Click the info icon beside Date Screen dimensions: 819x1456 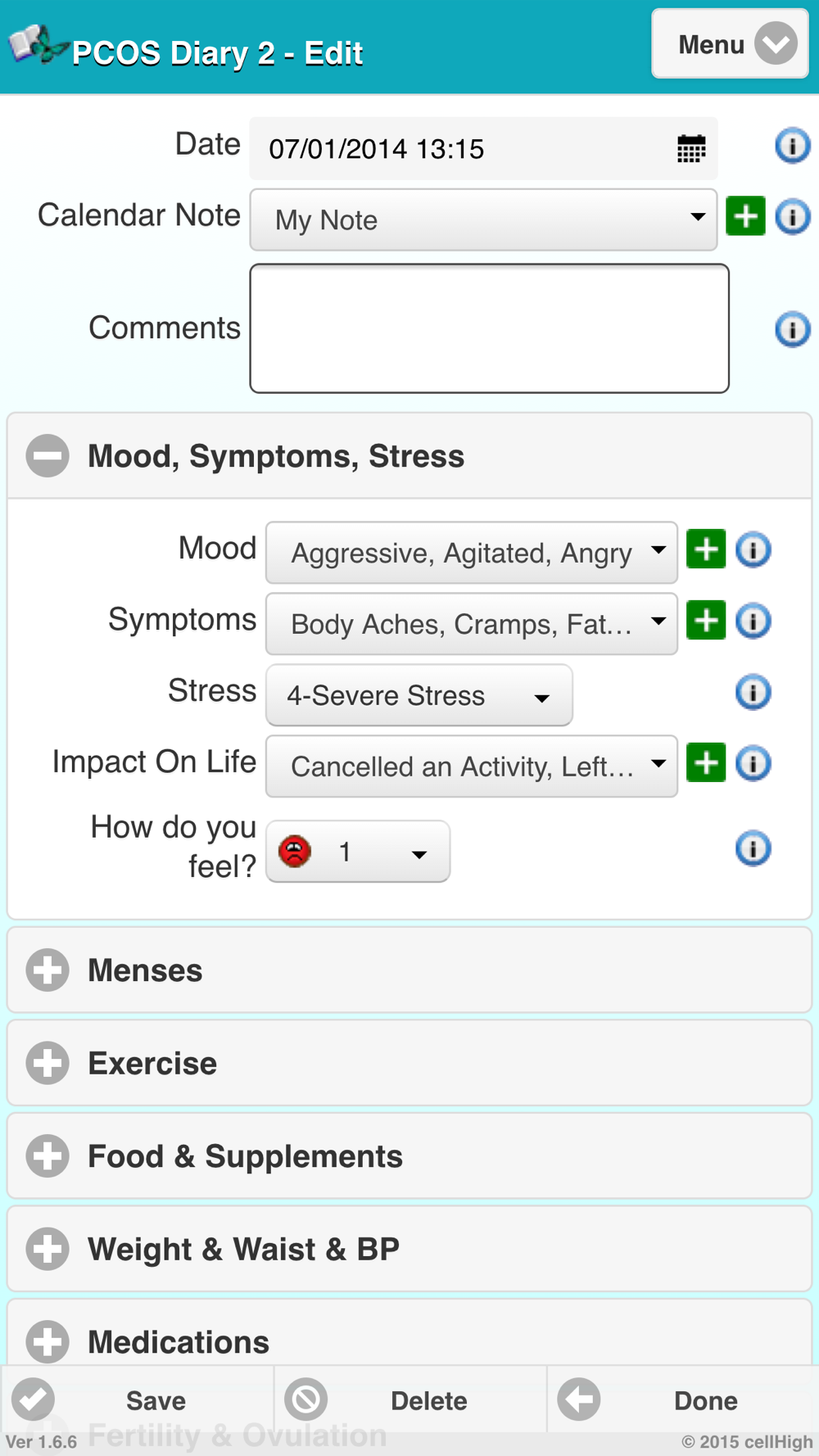click(792, 146)
